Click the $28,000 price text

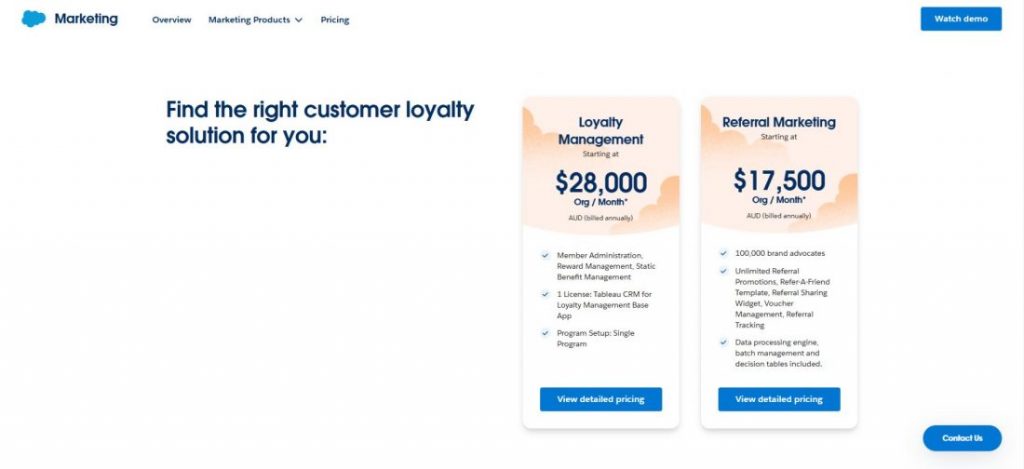click(601, 182)
